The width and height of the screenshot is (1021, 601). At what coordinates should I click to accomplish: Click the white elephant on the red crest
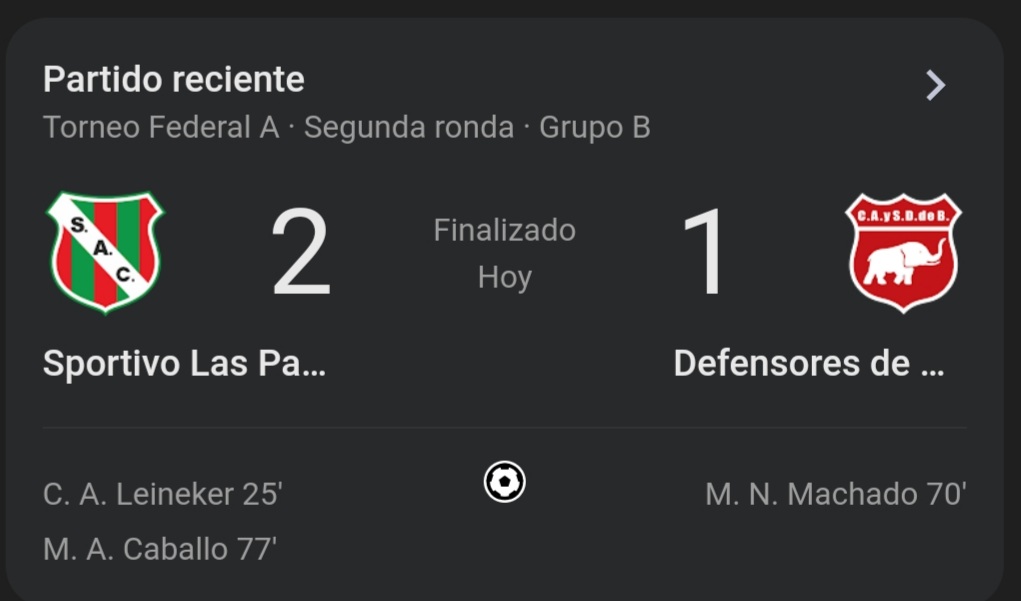tap(903, 263)
